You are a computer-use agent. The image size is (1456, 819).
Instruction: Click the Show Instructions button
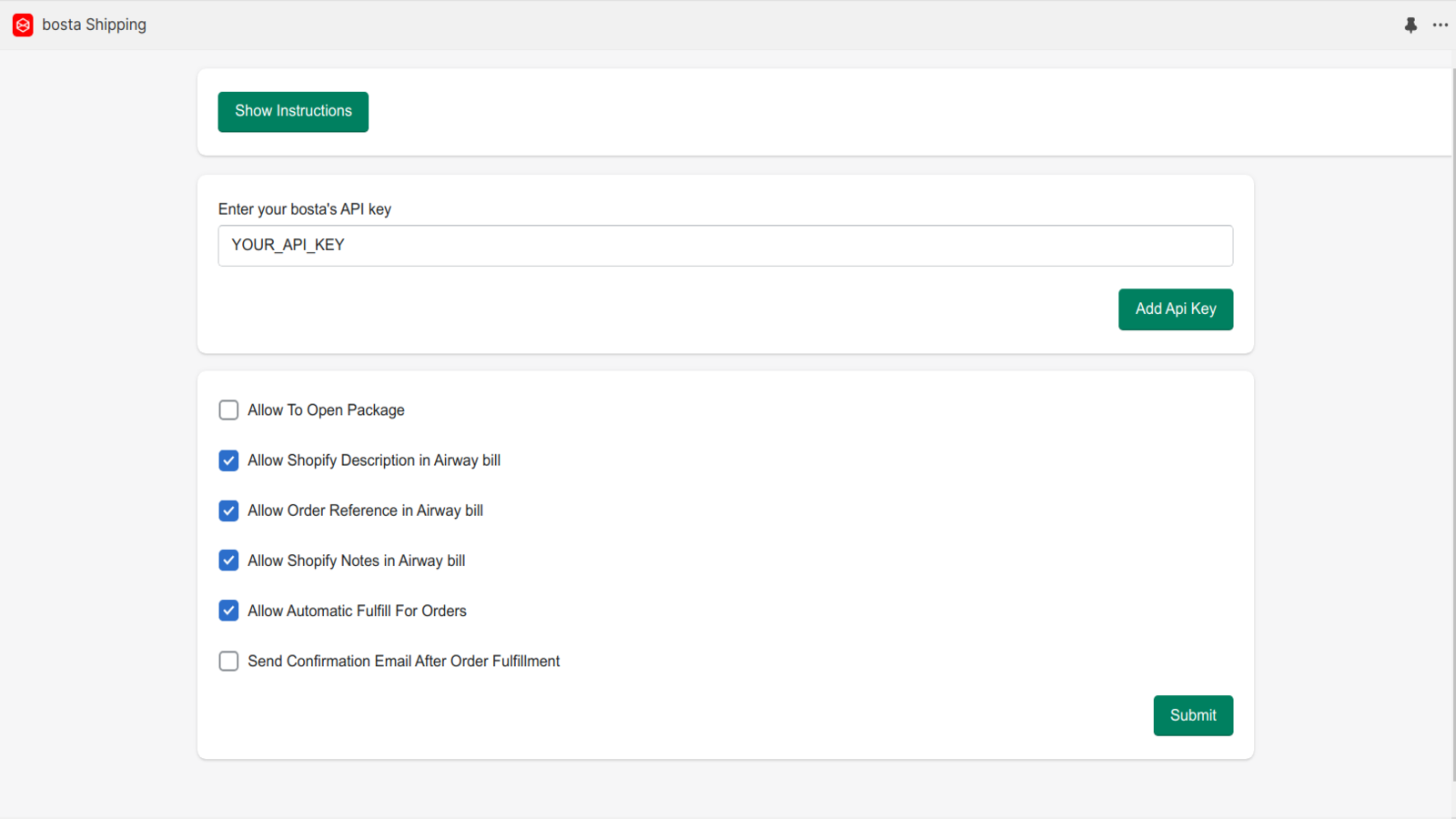click(x=292, y=111)
